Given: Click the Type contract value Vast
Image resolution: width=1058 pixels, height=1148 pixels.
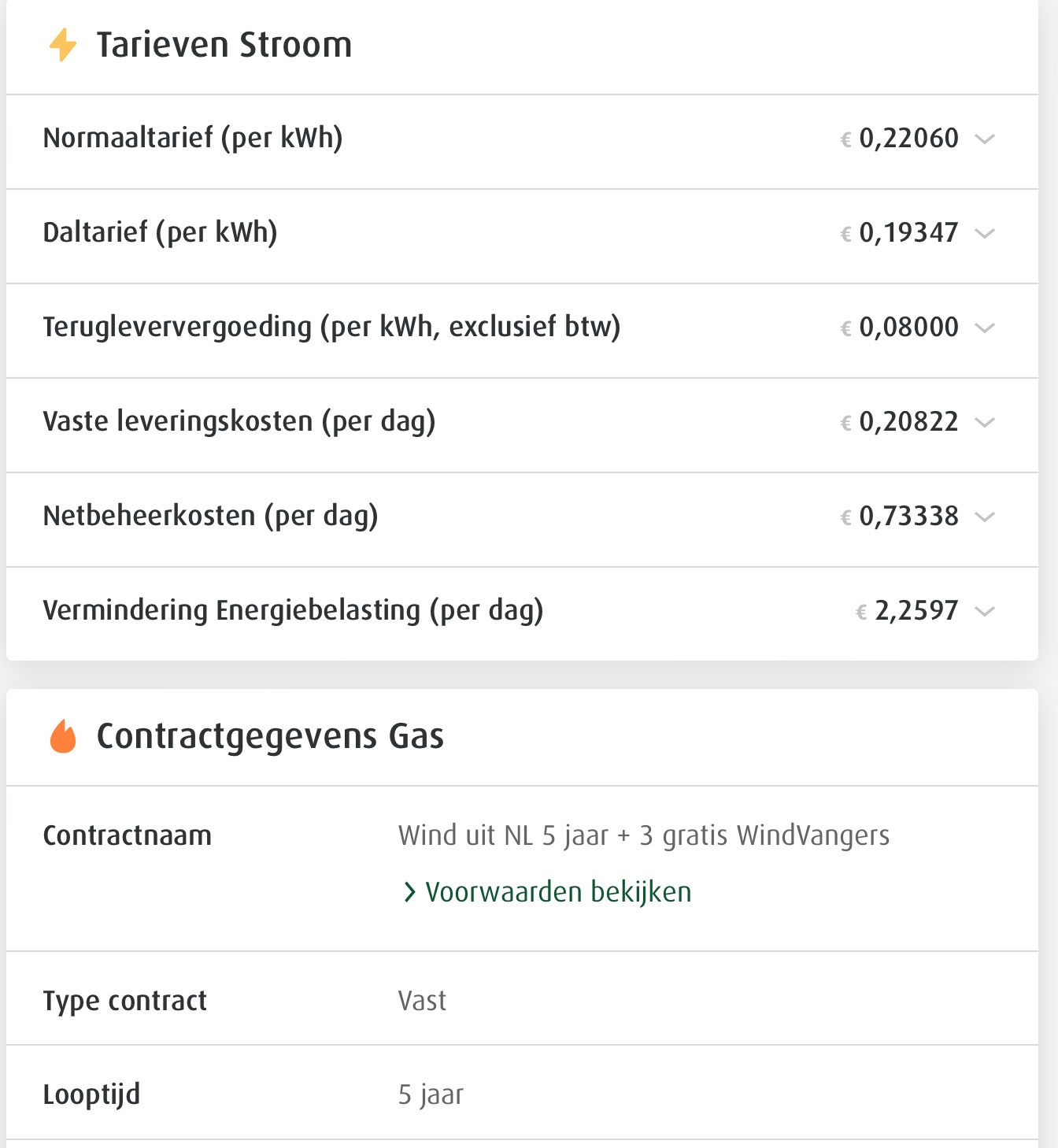Looking at the screenshot, I should (x=422, y=1001).
